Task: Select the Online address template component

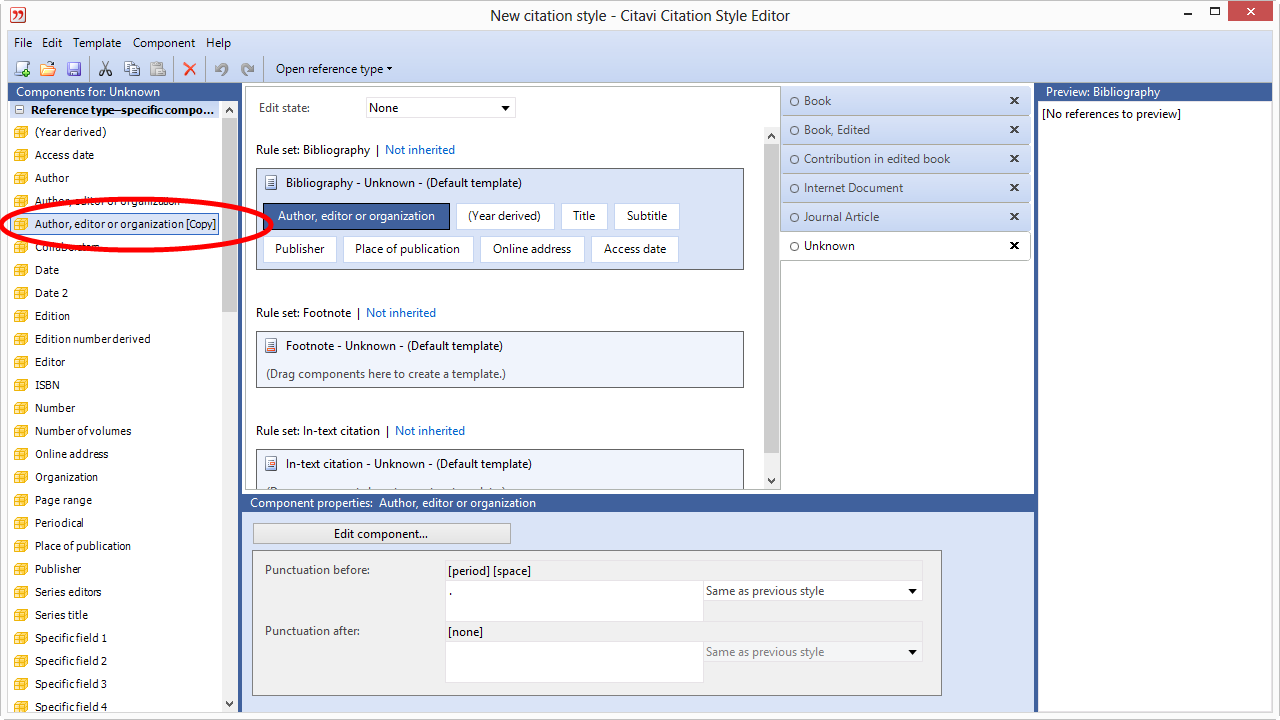Action: (532, 249)
